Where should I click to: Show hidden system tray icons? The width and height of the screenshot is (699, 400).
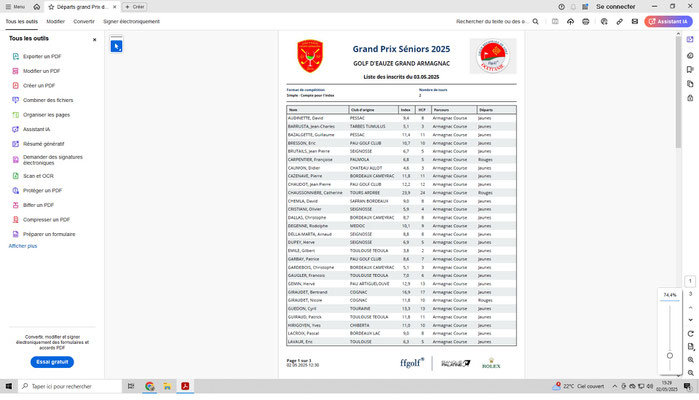[x=614, y=386]
